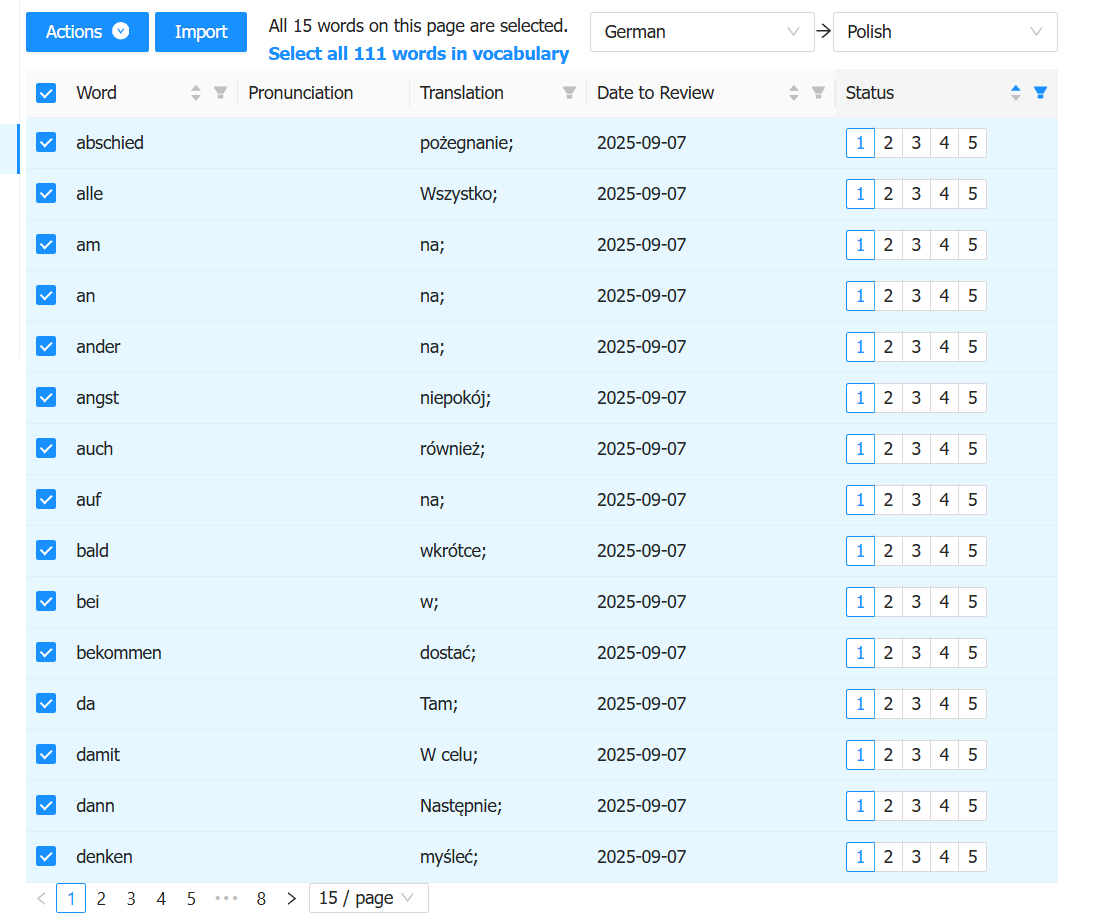Click the translation Następnie;
Screen dimensions: 1102x916
click(x=461, y=806)
